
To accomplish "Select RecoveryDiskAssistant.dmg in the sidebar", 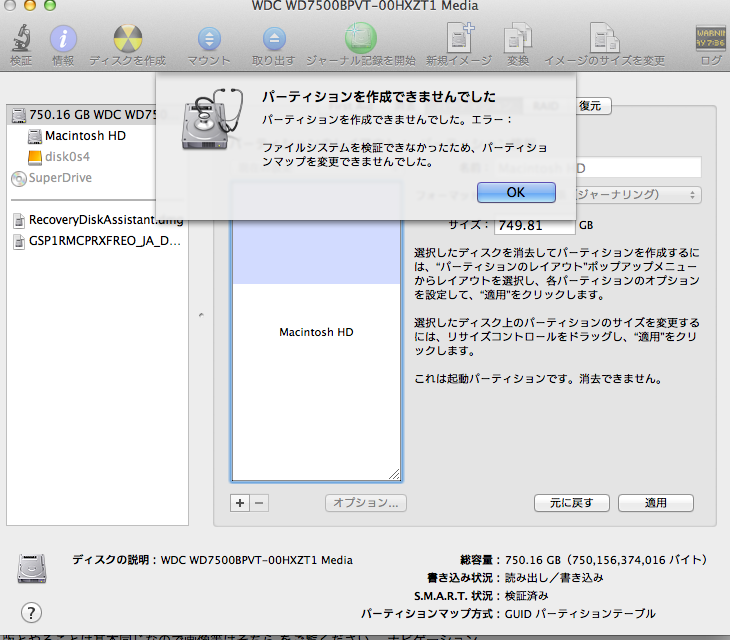I will point(90,220).
